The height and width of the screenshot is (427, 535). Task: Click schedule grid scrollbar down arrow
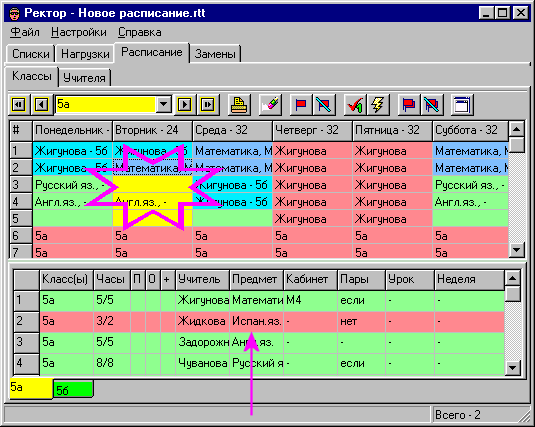click(x=517, y=250)
